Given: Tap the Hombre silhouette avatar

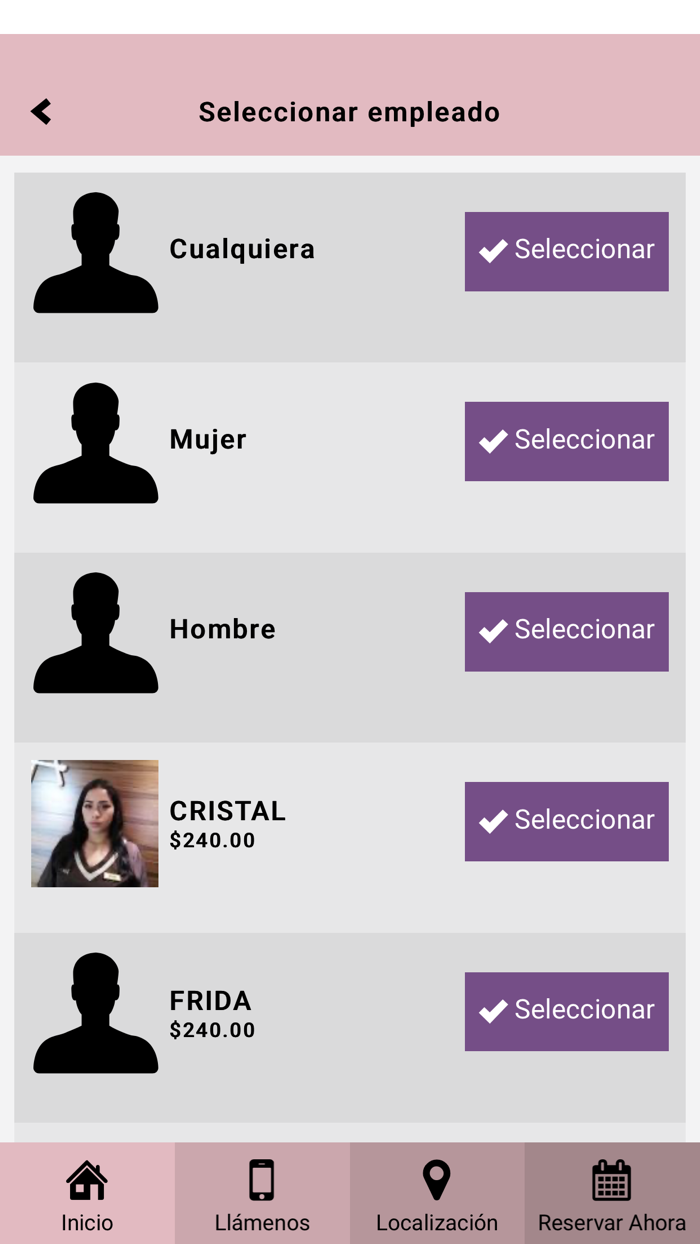Looking at the screenshot, I should pos(95,633).
